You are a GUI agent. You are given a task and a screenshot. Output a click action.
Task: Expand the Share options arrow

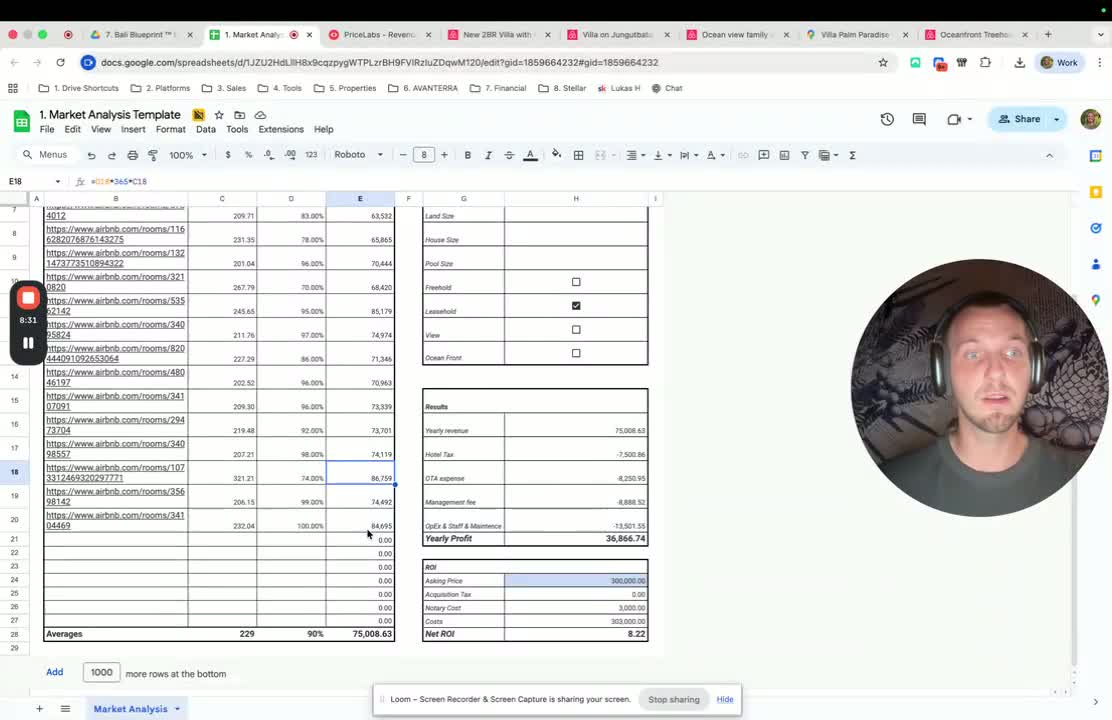(1057, 119)
